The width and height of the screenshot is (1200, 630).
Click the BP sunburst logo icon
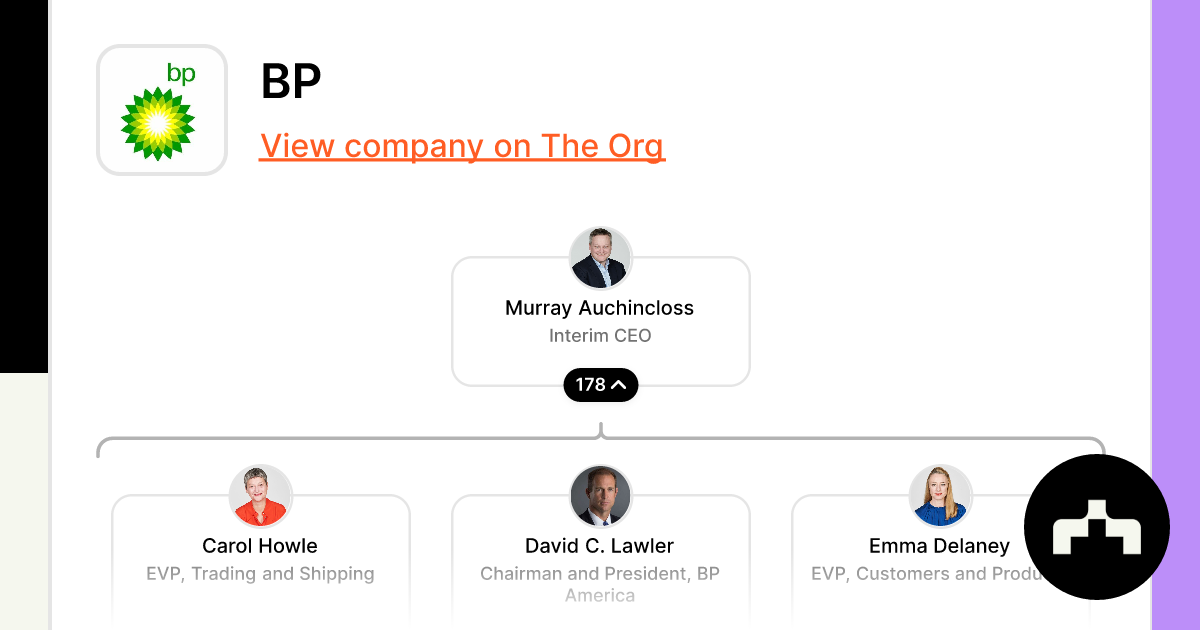click(x=158, y=122)
